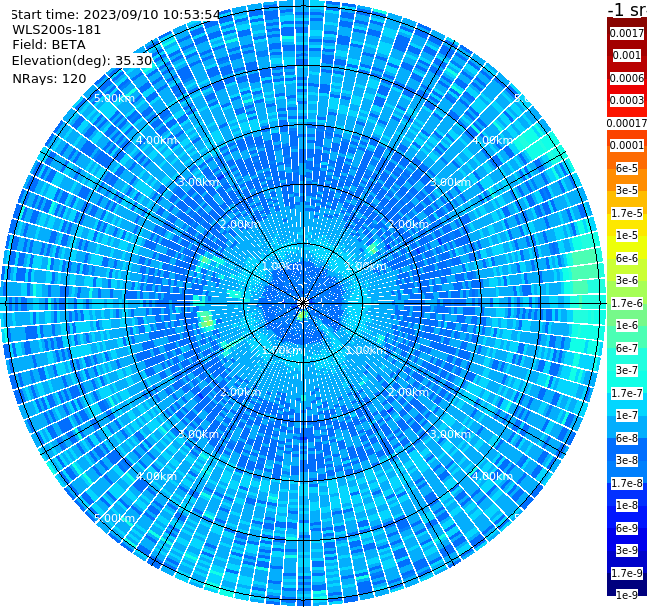Click the 1.7e-7 colorbar tick label
Screen dimensions: 647x607
[x=627, y=393]
